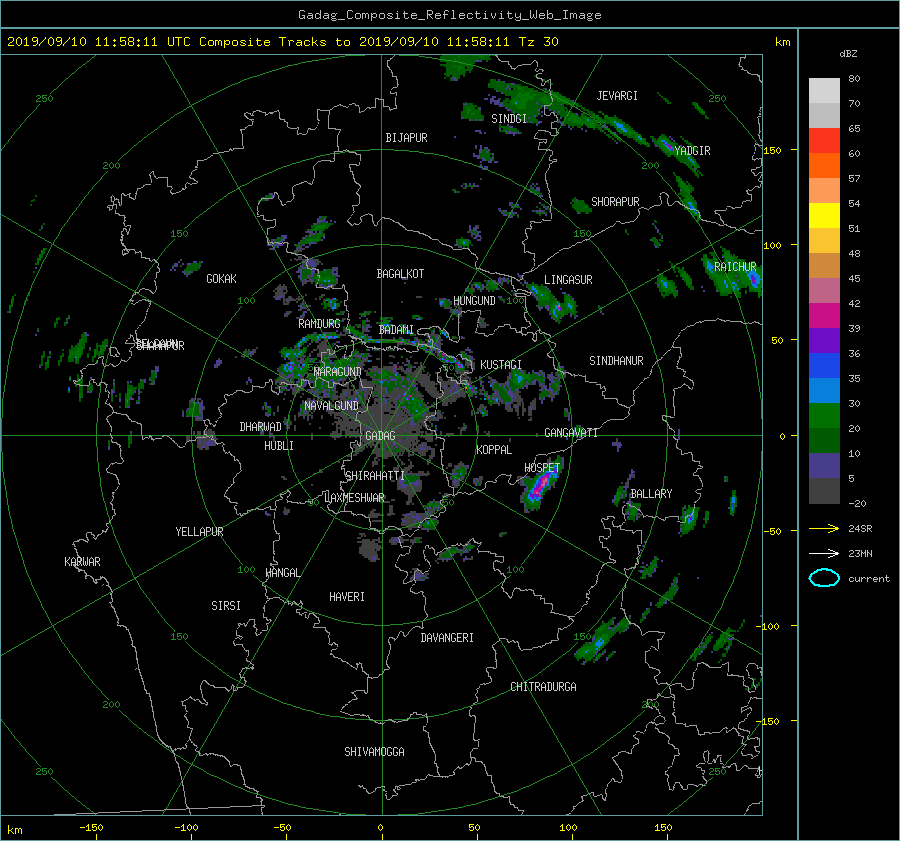
Task: Click the HUNGUND city label
Action: click(x=474, y=301)
